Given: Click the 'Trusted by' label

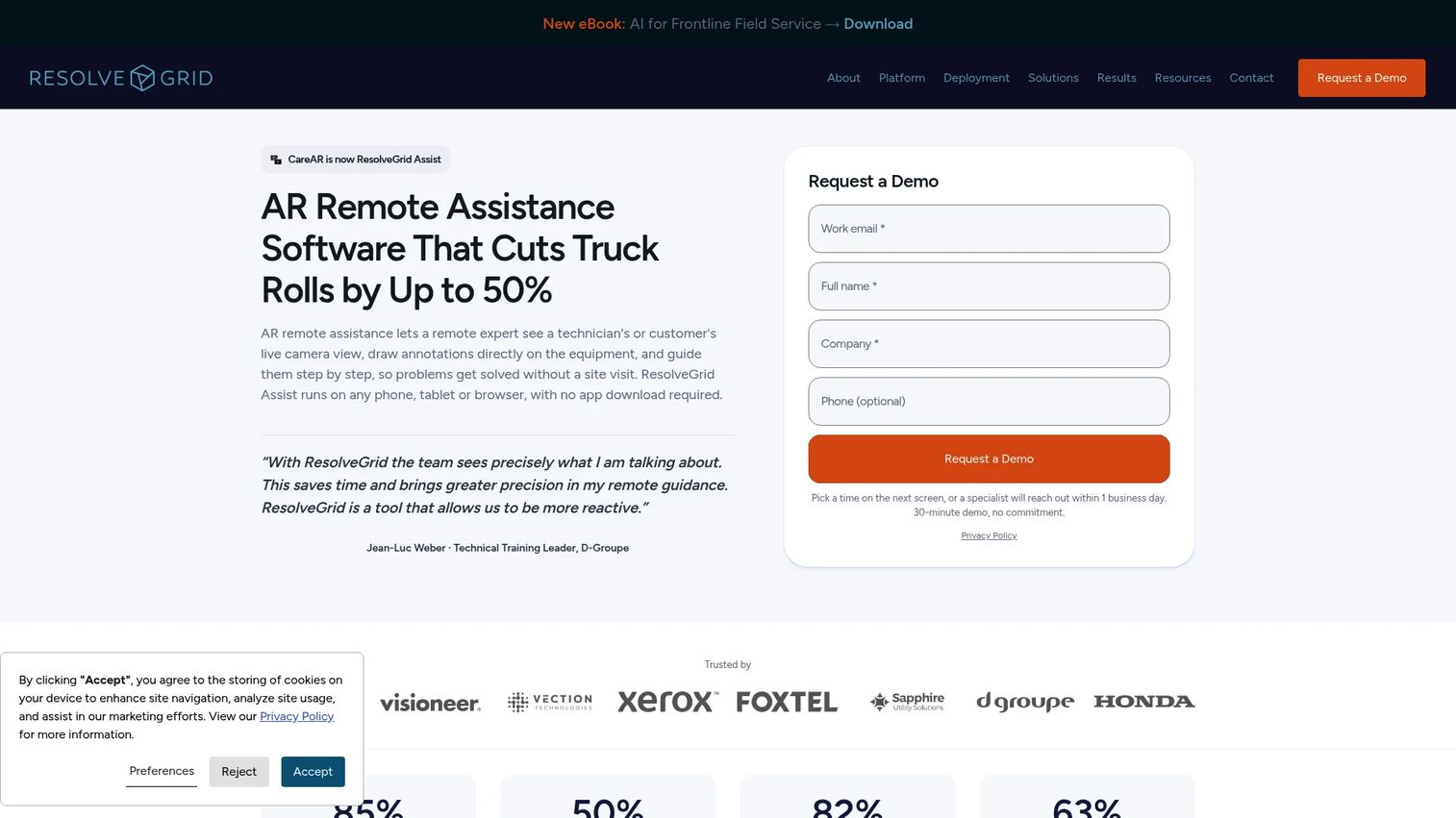Looking at the screenshot, I should click(727, 664).
